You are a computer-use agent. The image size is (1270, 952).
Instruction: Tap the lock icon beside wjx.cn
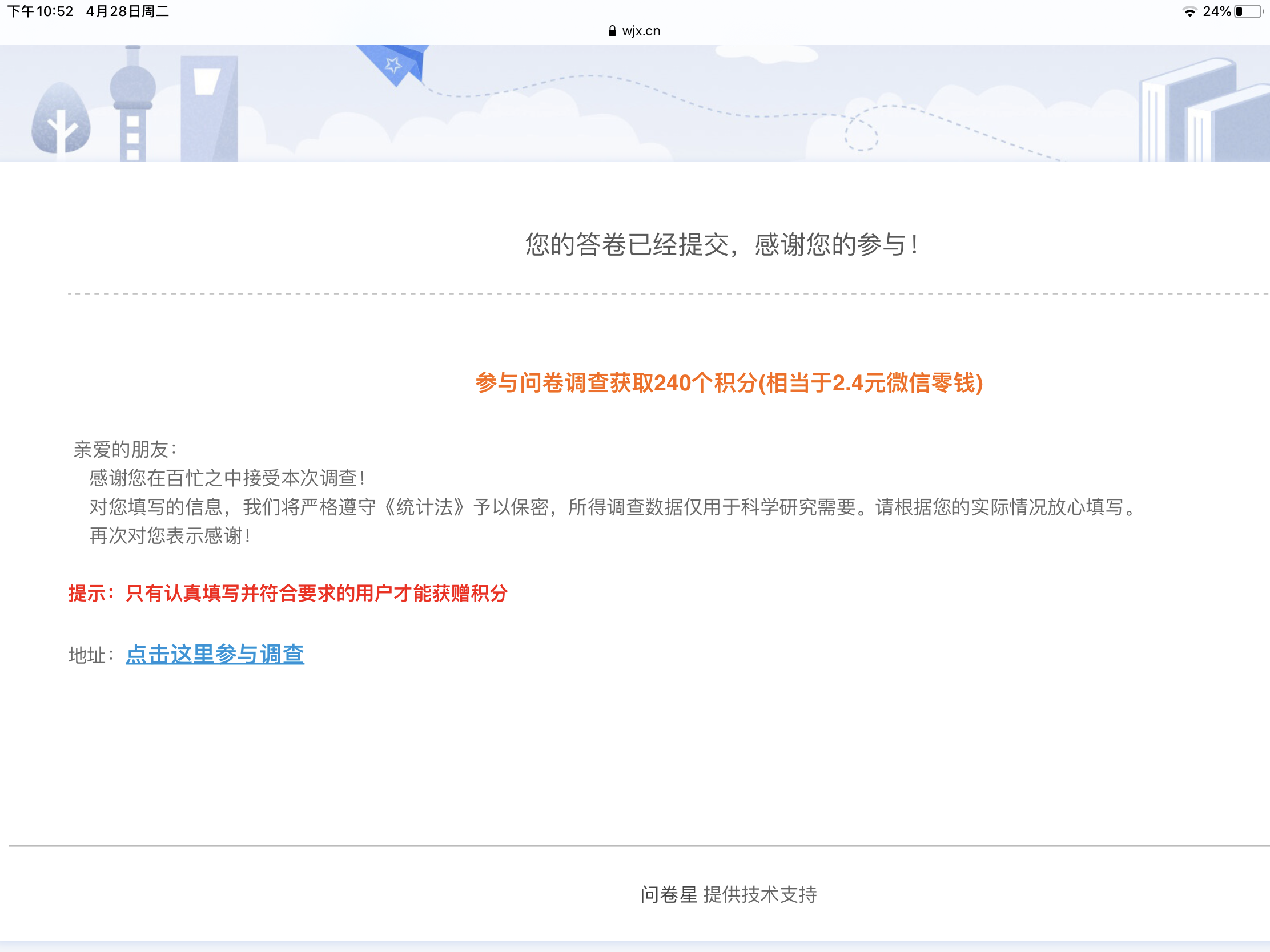click(612, 31)
